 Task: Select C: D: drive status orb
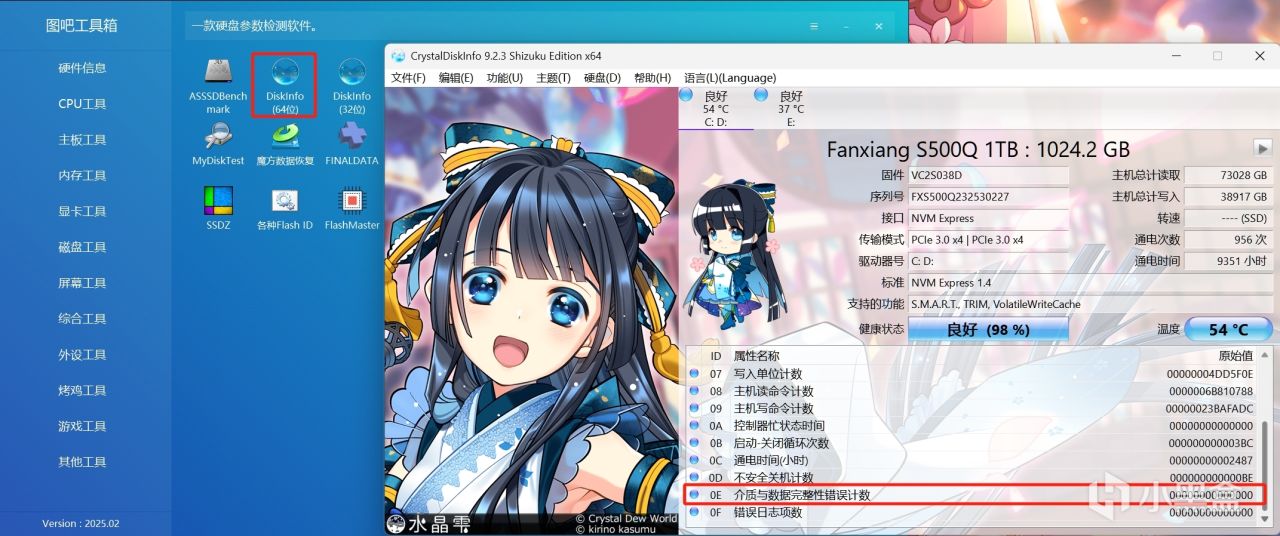(x=686, y=95)
